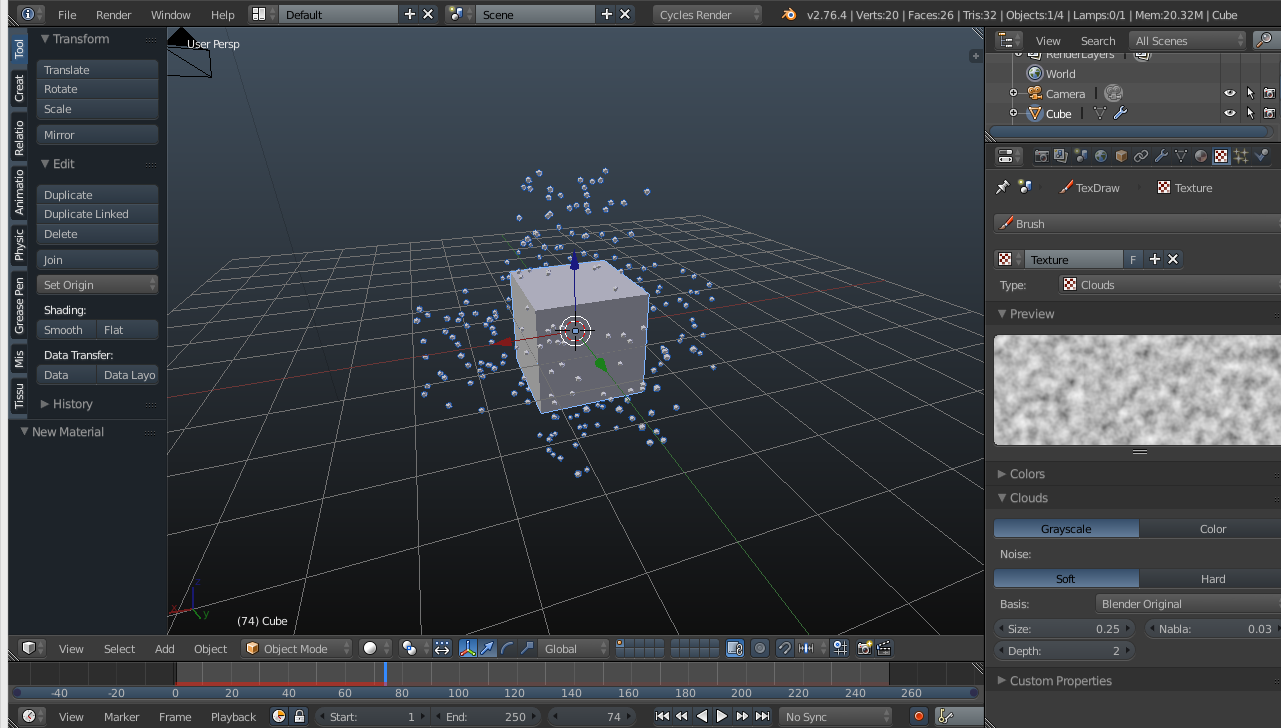The image size is (1281, 728).
Task: Click the Duplicate Linked button
Action: pos(98,213)
